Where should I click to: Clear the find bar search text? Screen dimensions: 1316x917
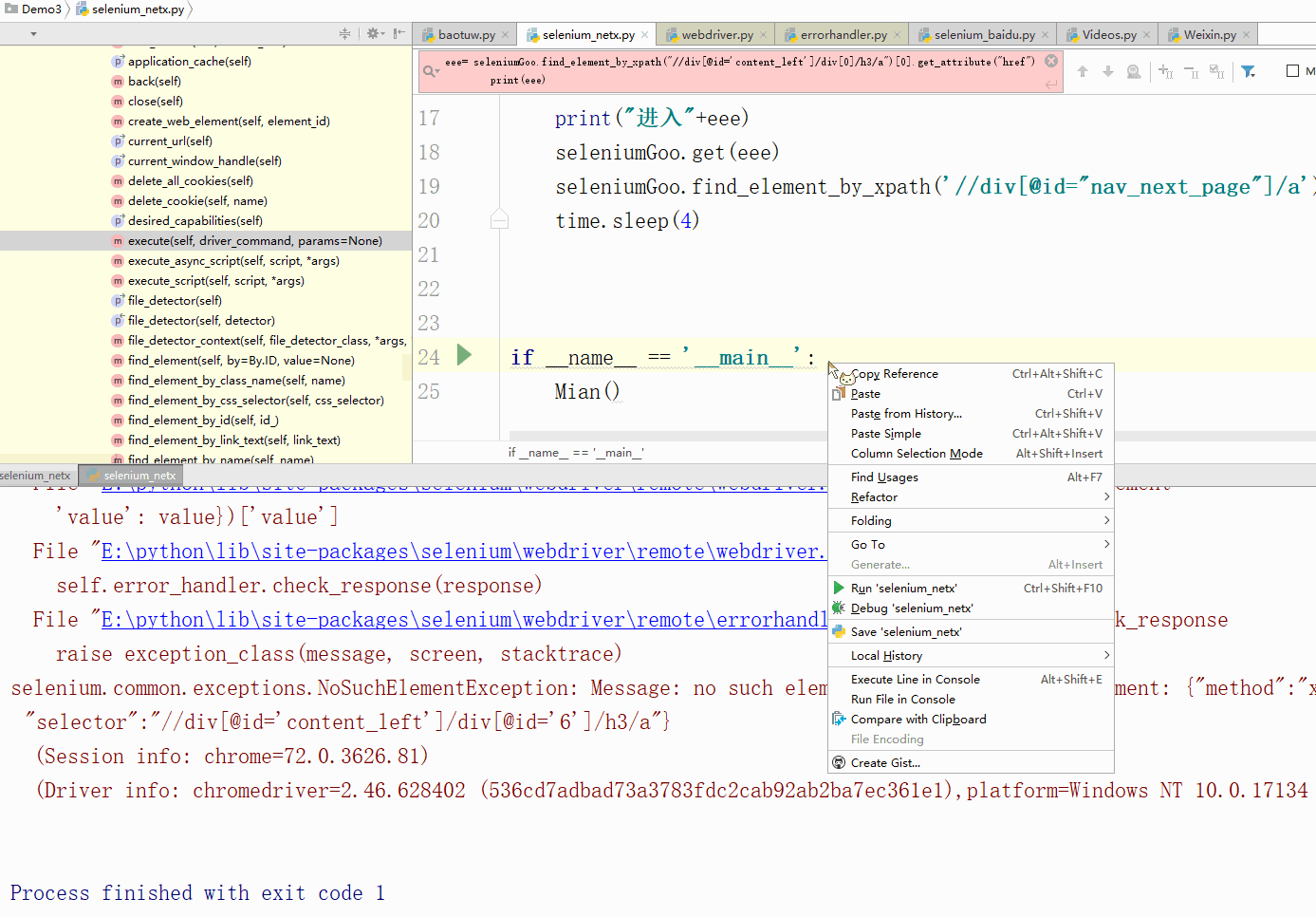[x=1051, y=61]
